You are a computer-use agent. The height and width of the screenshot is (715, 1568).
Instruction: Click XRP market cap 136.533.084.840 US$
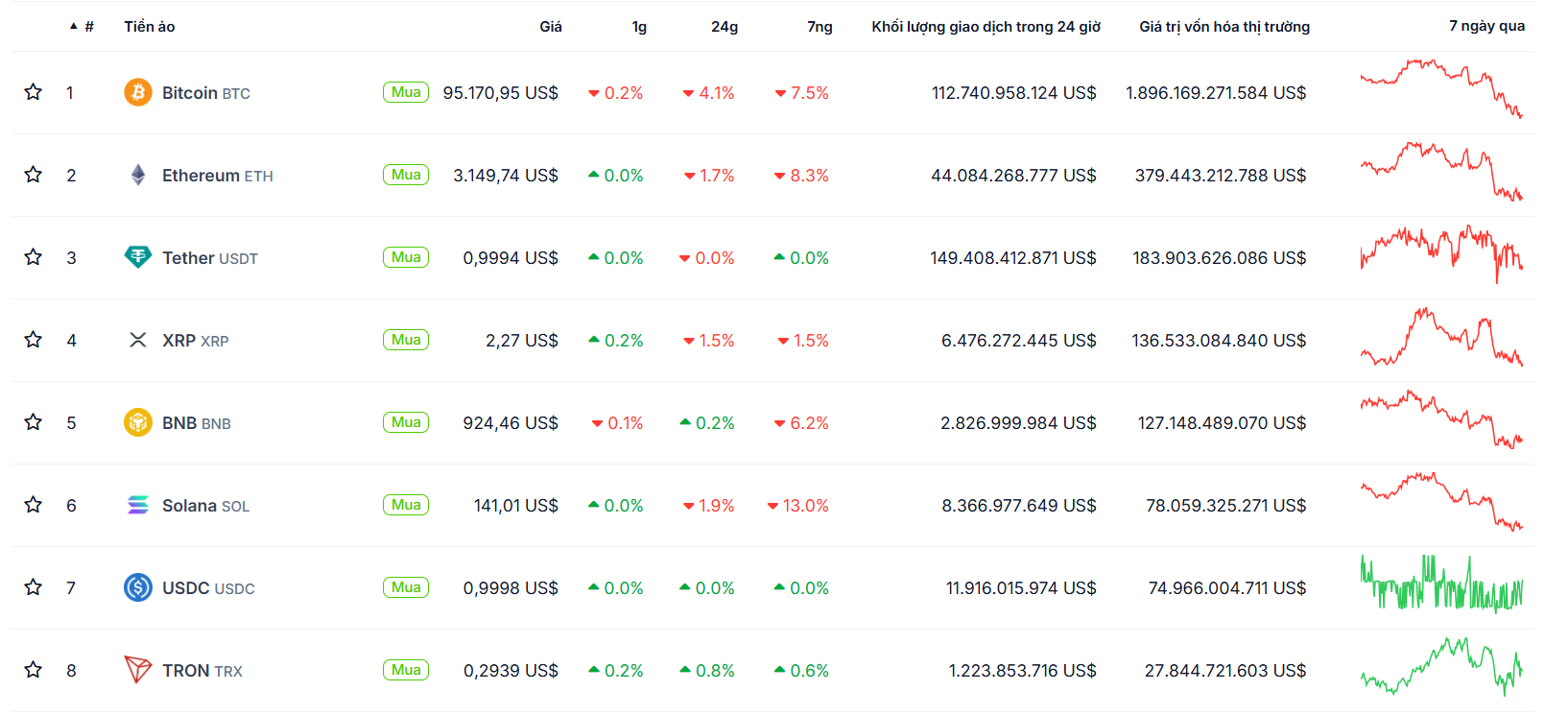pyautogui.click(x=1219, y=341)
